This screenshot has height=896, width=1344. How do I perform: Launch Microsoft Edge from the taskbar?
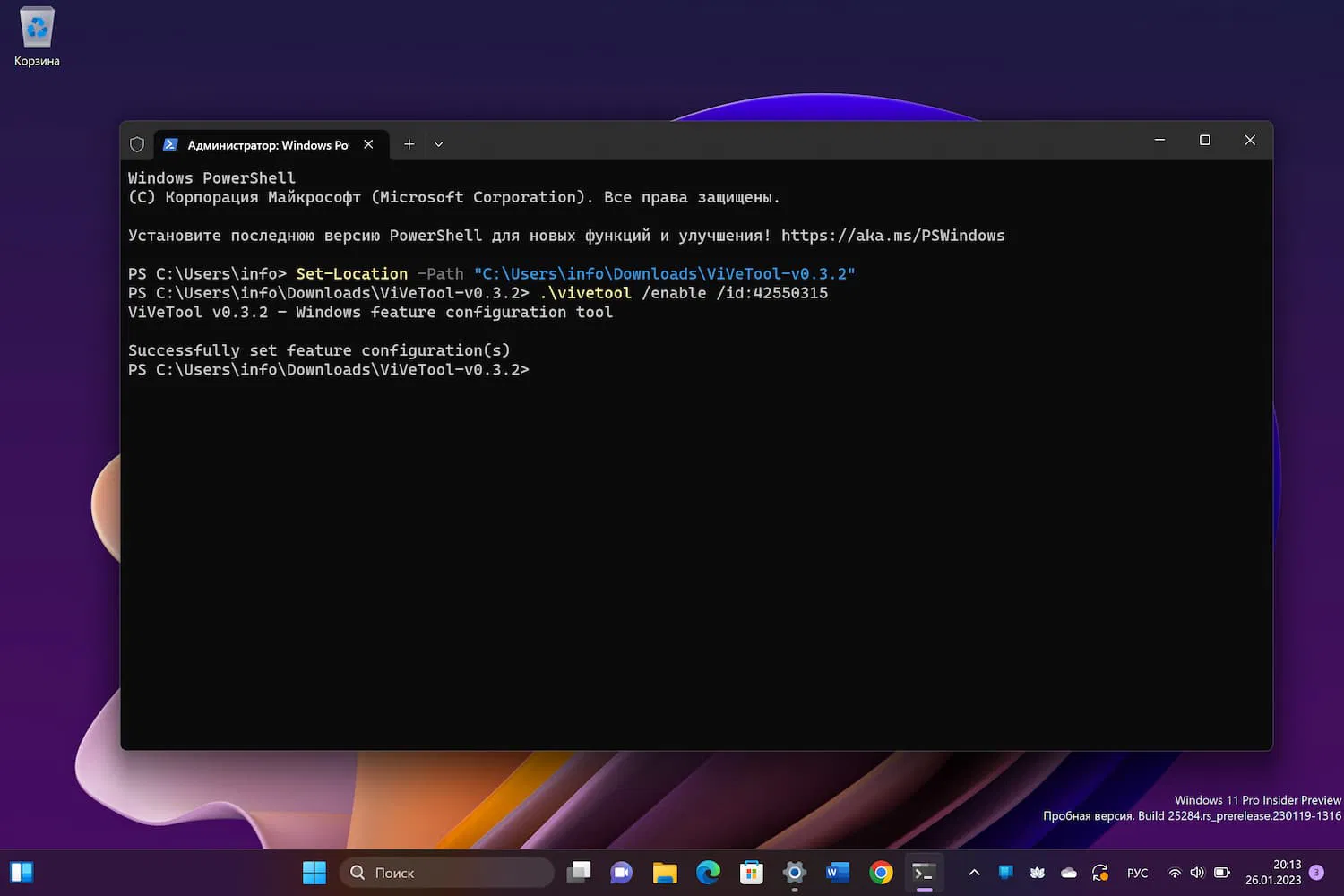[708, 873]
